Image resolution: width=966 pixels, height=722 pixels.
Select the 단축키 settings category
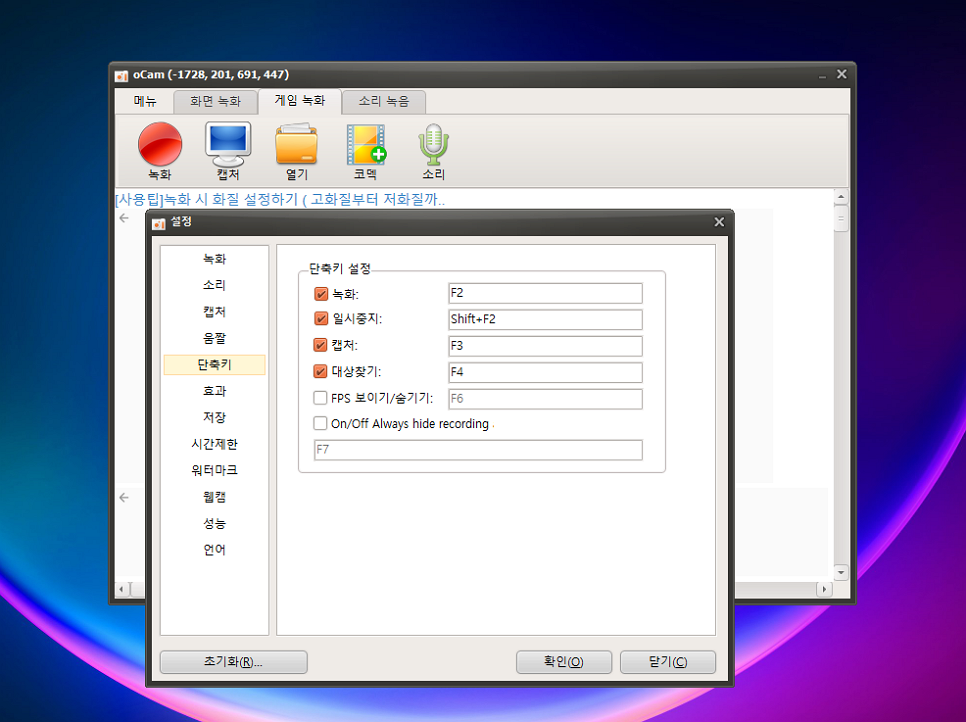pyautogui.click(x=214, y=365)
